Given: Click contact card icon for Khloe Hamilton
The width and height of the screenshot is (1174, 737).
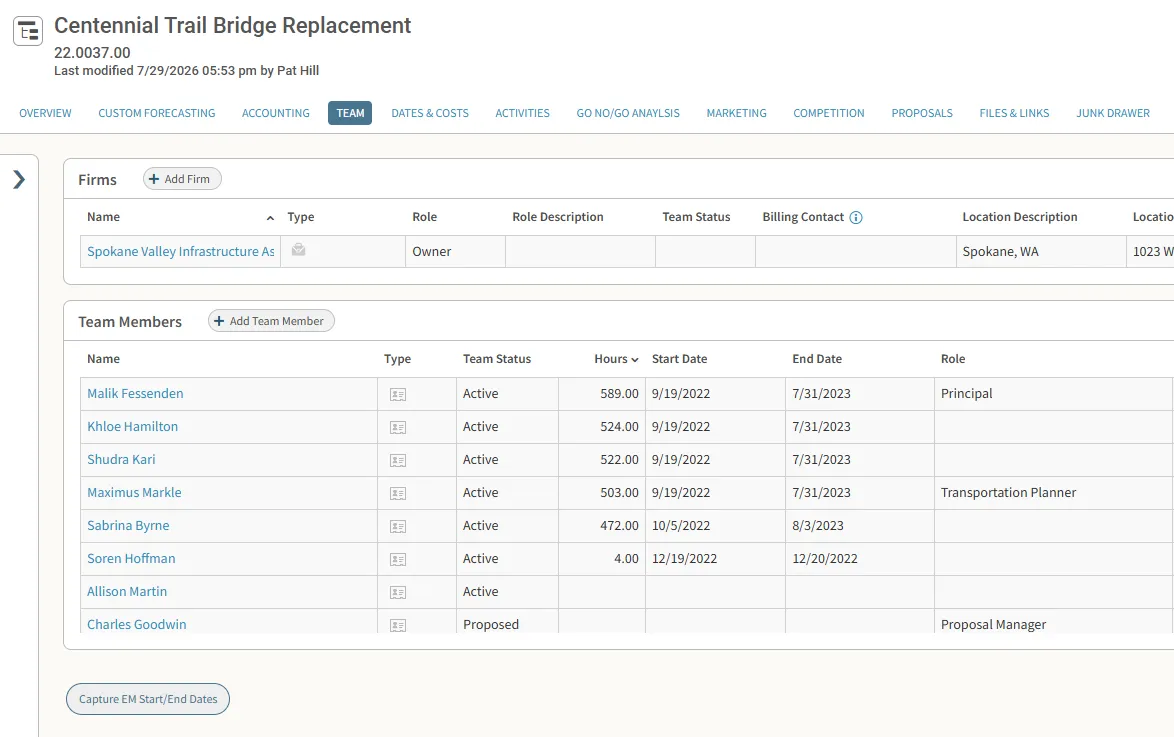Looking at the screenshot, I should click(398, 428).
